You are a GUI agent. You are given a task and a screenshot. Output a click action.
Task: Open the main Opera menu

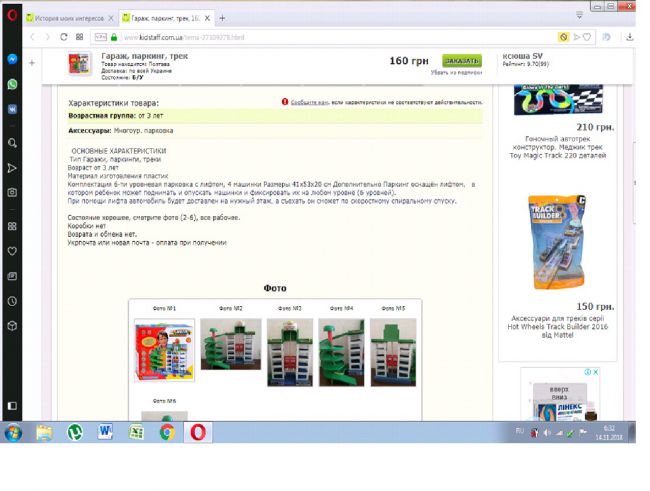click(x=10, y=17)
